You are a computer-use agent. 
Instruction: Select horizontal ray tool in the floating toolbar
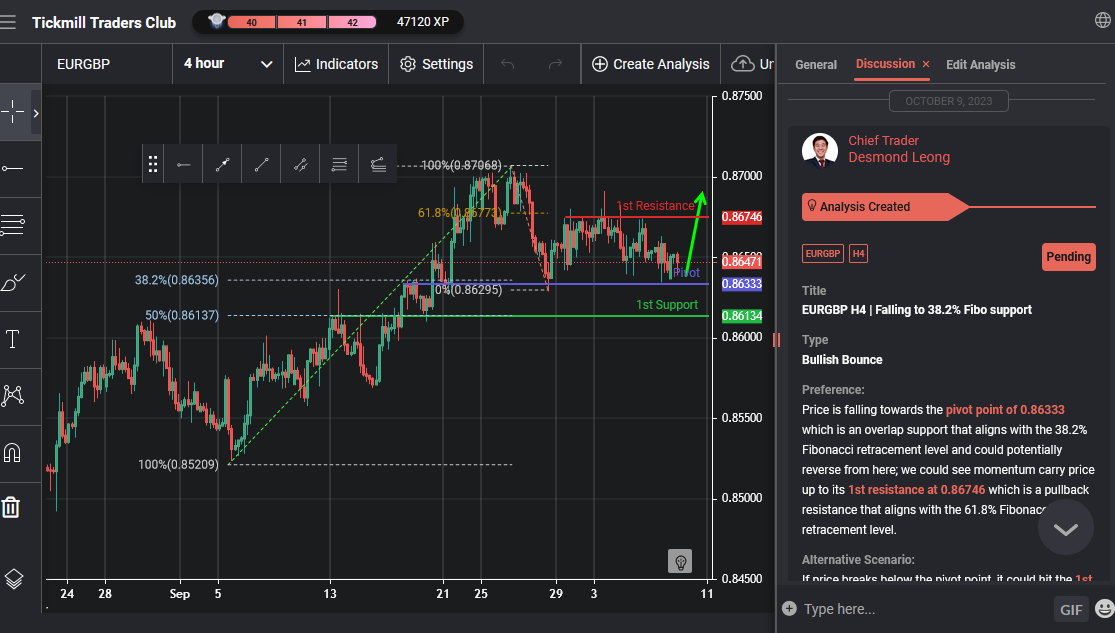pos(183,164)
